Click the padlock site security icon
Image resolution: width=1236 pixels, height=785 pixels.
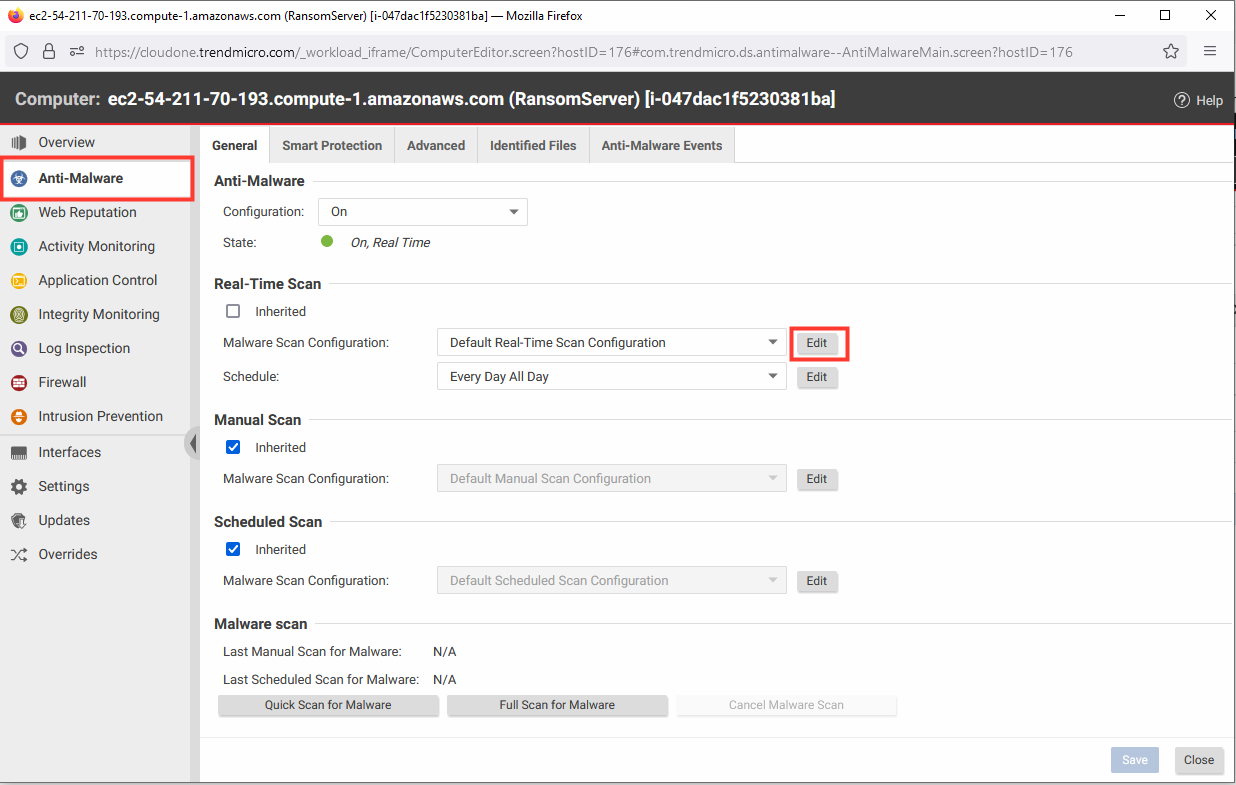pyautogui.click(x=48, y=52)
